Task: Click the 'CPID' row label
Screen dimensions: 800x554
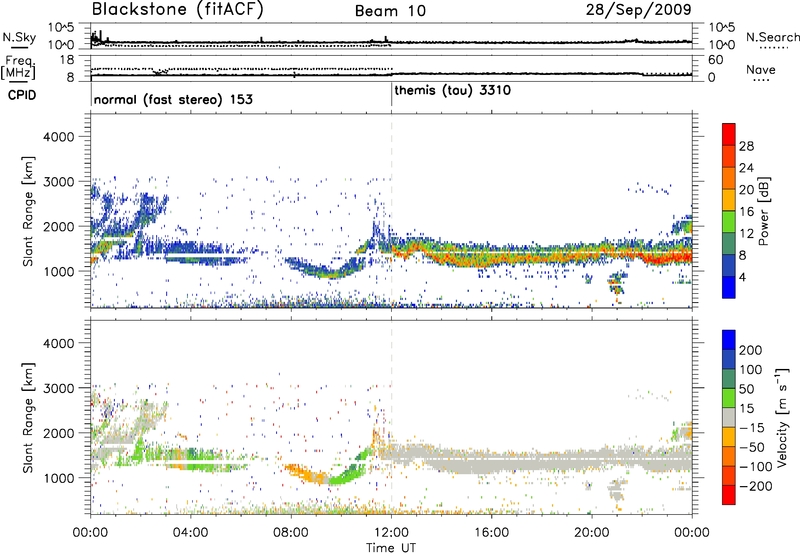Action: coord(22,95)
